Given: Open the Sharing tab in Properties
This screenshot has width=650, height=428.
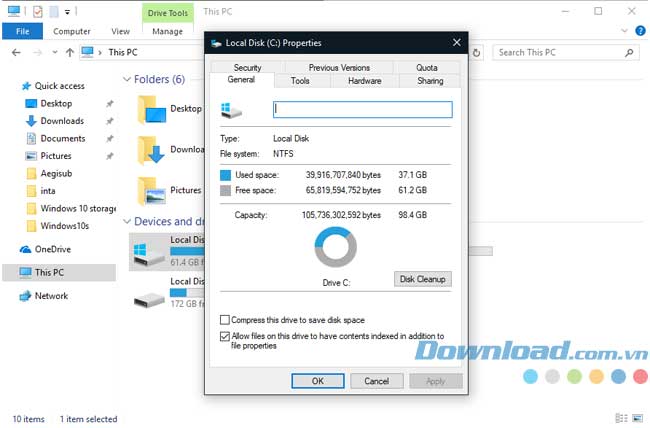Looking at the screenshot, I should click(430, 80).
